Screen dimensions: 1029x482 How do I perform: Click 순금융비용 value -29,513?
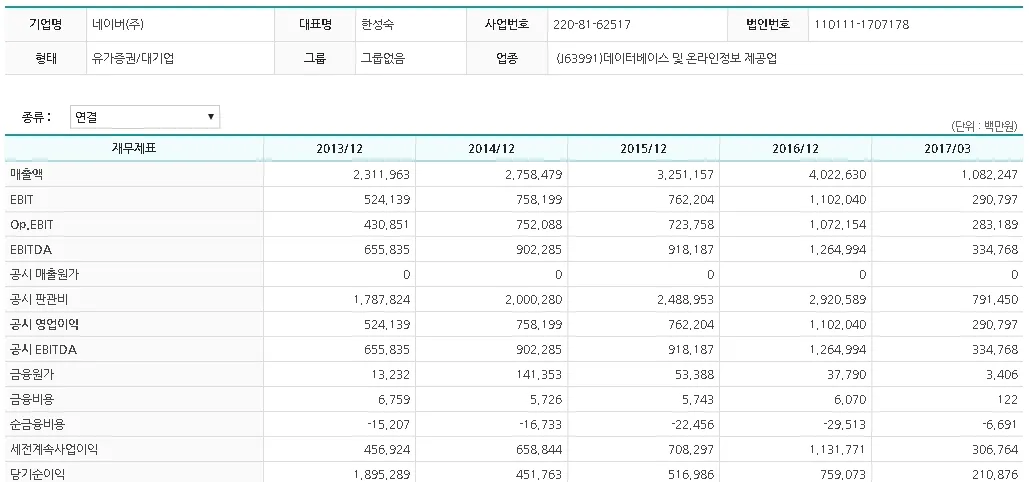[x=844, y=424]
